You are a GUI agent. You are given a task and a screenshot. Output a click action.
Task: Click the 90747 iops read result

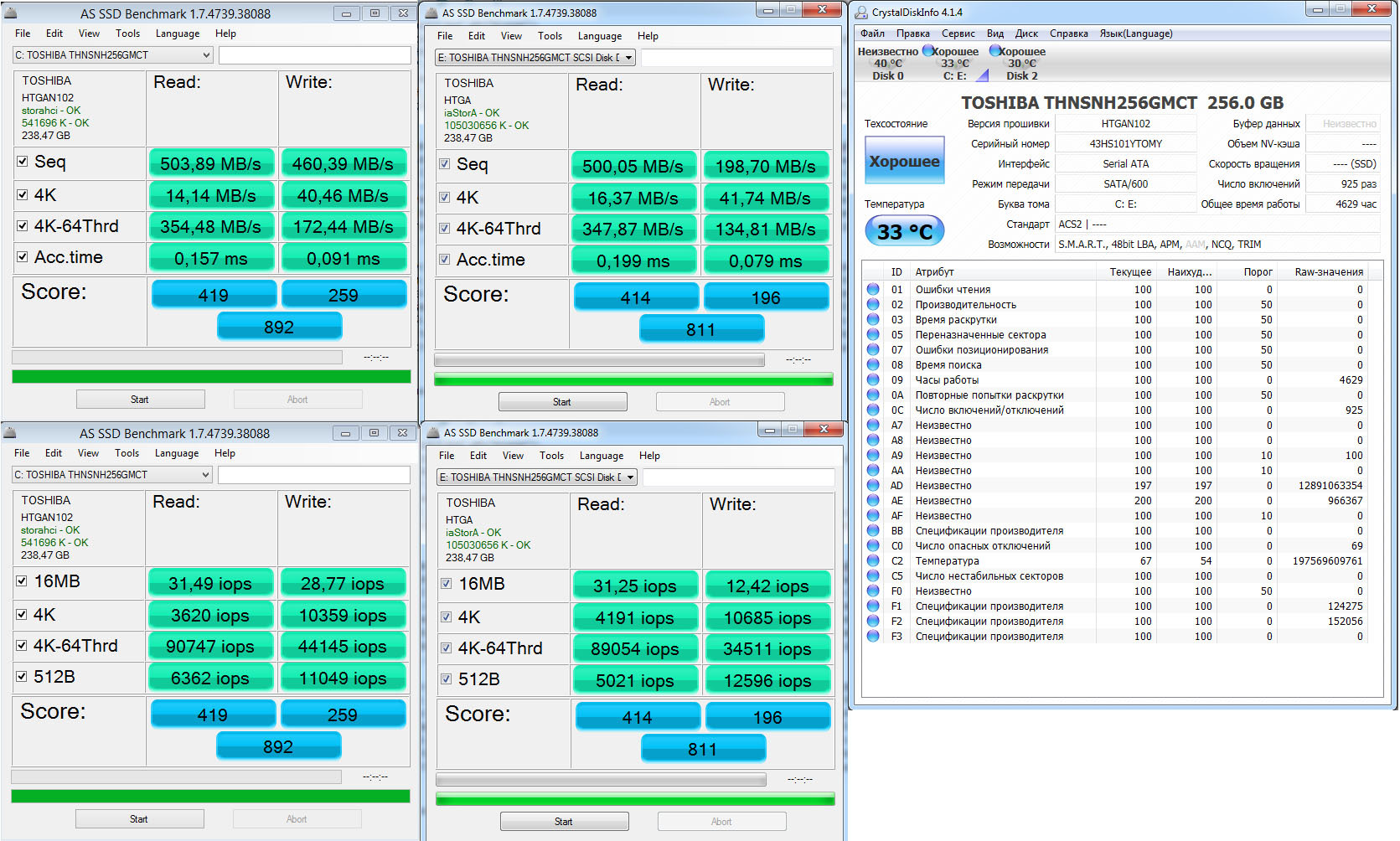(210, 647)
